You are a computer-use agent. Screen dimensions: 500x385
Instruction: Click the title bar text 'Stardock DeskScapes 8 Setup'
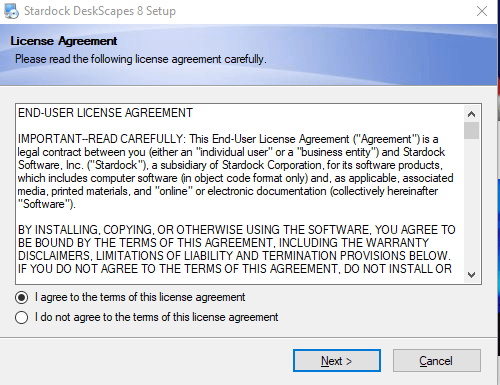(100, 11)
